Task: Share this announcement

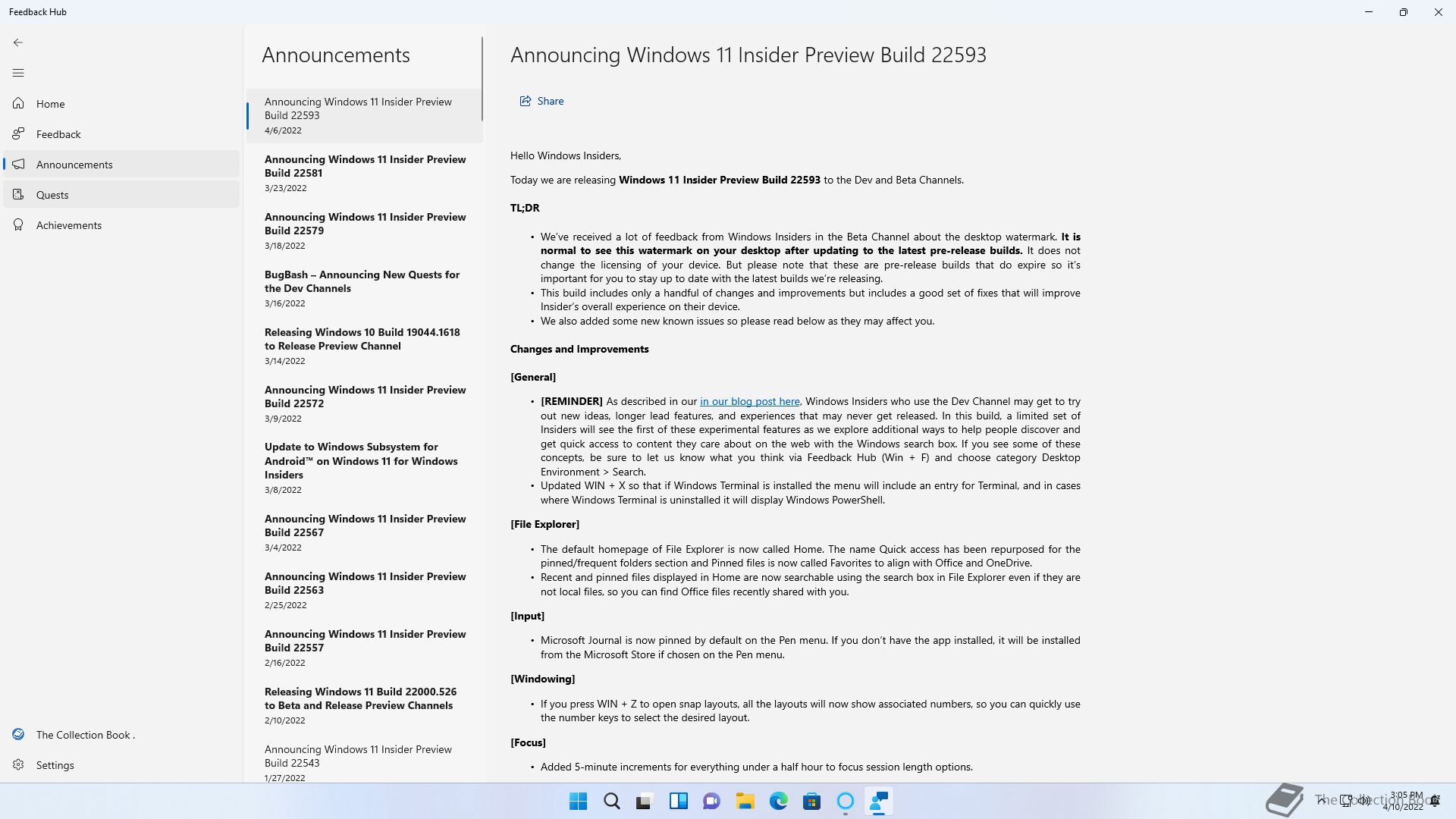Action: pyautogui.click(x=541, y=101)
